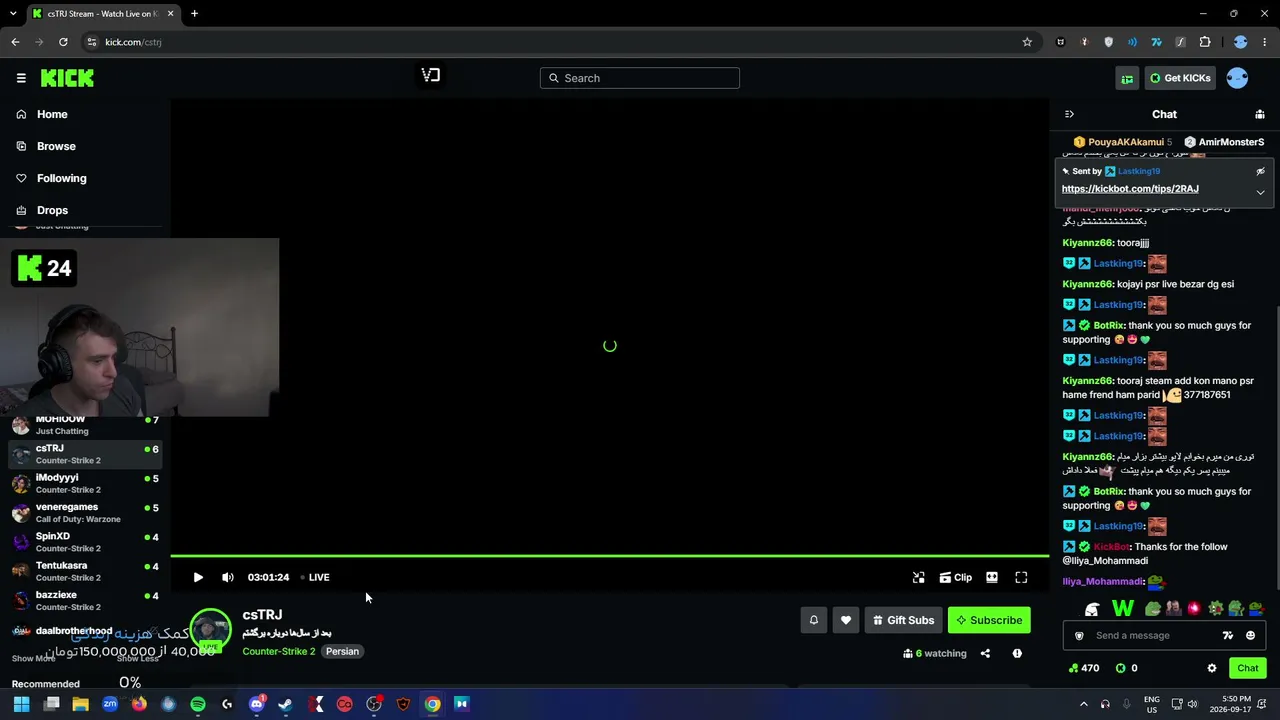Click the Get KICKs button
Image resolution: width=1280 pixels, height=720 pixels.
point(1180,78)
